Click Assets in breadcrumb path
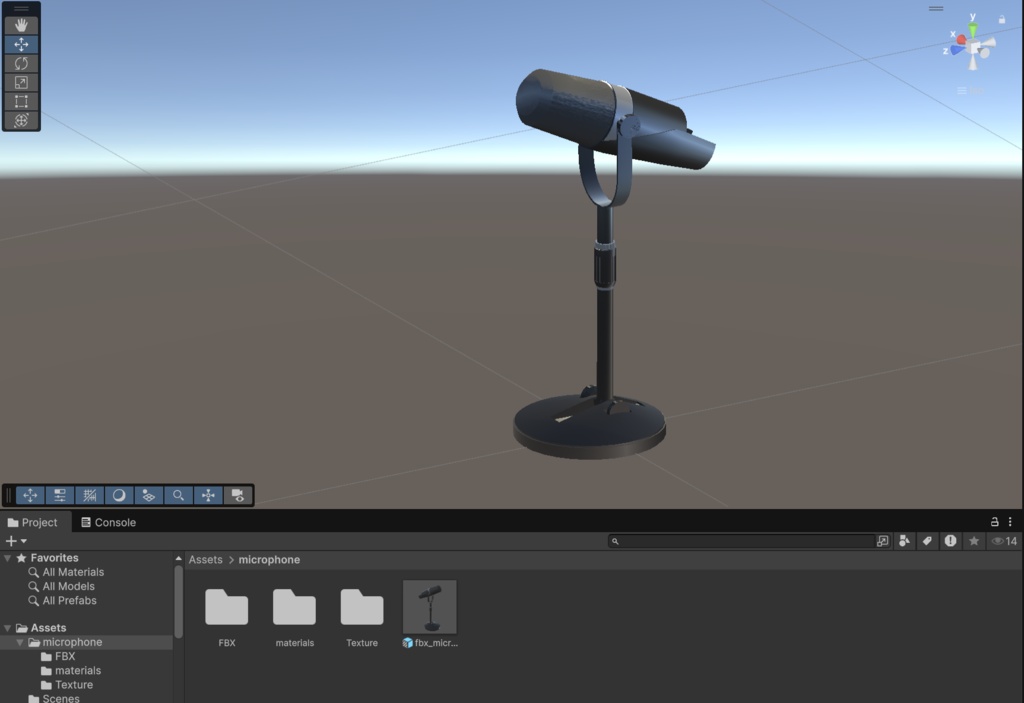The image size is (1024, 703). click(x=206, y=560)
